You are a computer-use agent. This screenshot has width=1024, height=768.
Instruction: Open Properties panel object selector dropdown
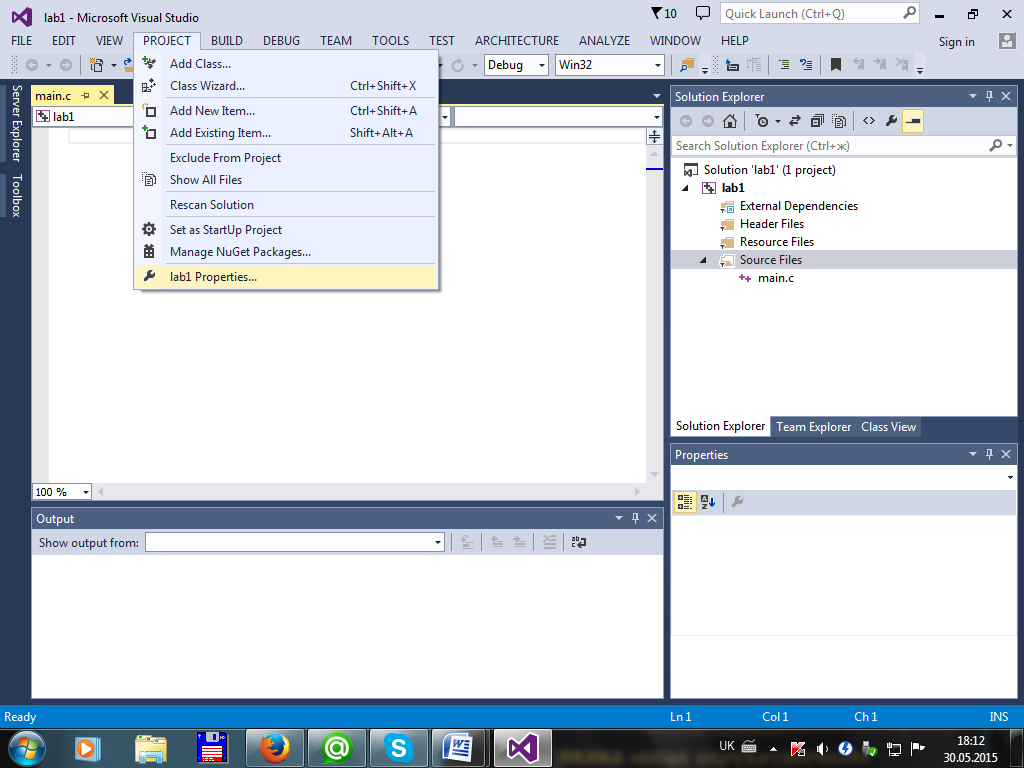[x=1010, y=477]
